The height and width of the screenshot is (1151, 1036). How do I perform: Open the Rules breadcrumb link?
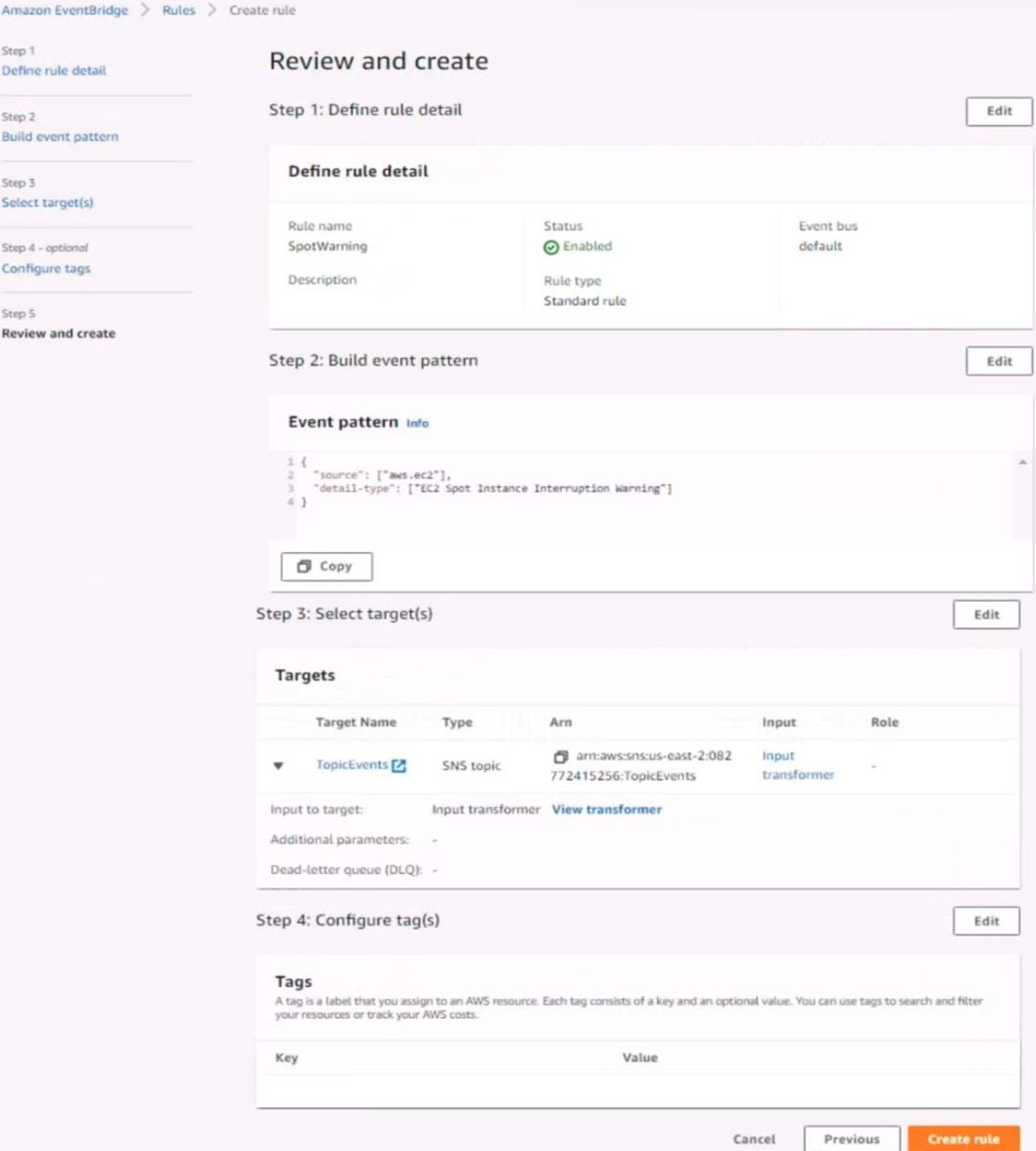click(179, 11)
